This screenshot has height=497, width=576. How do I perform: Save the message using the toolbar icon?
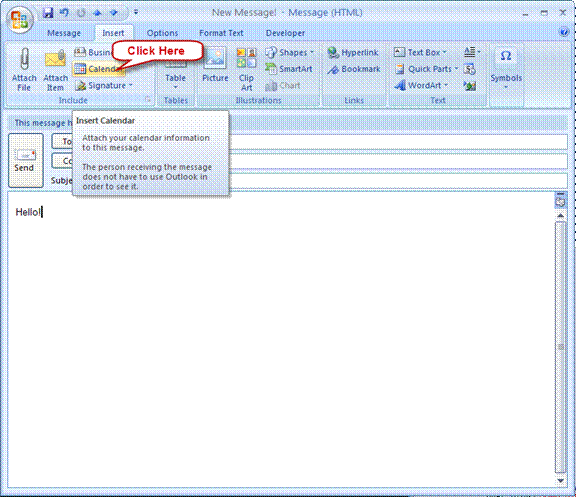pos(48,13)
